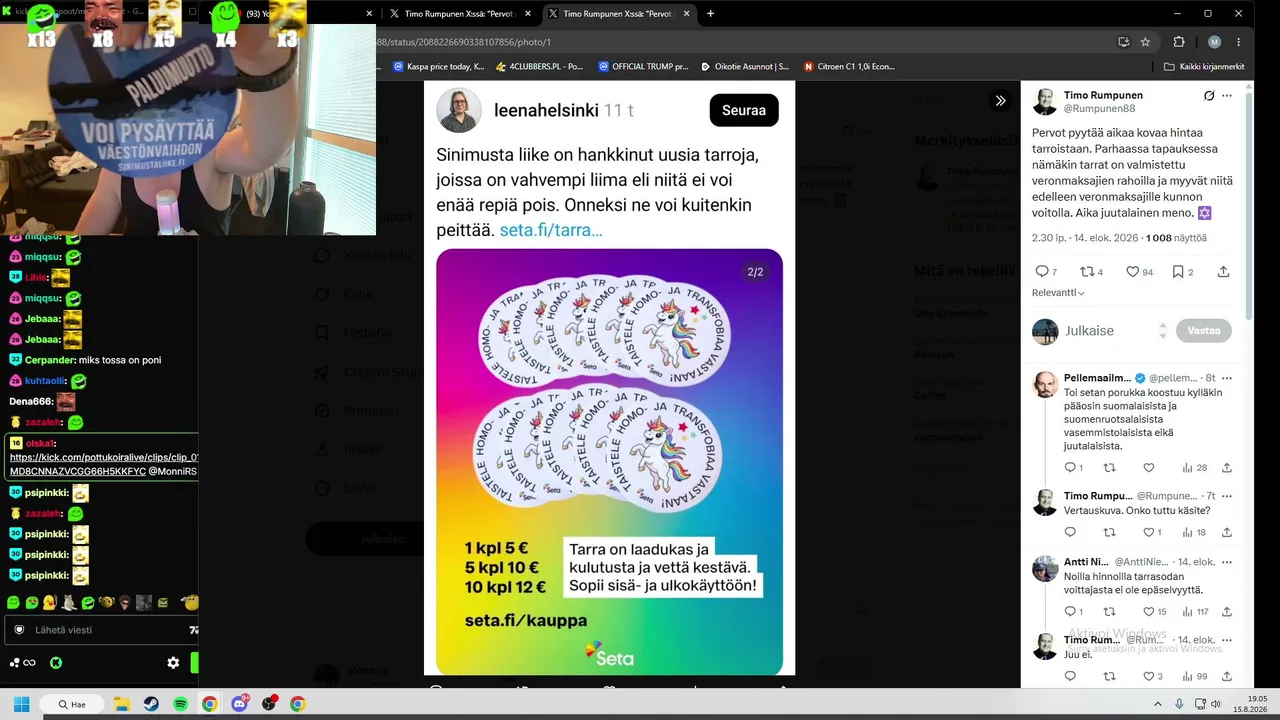
Task: Open Kick chat settings gear icon
Action: point(173,663)
